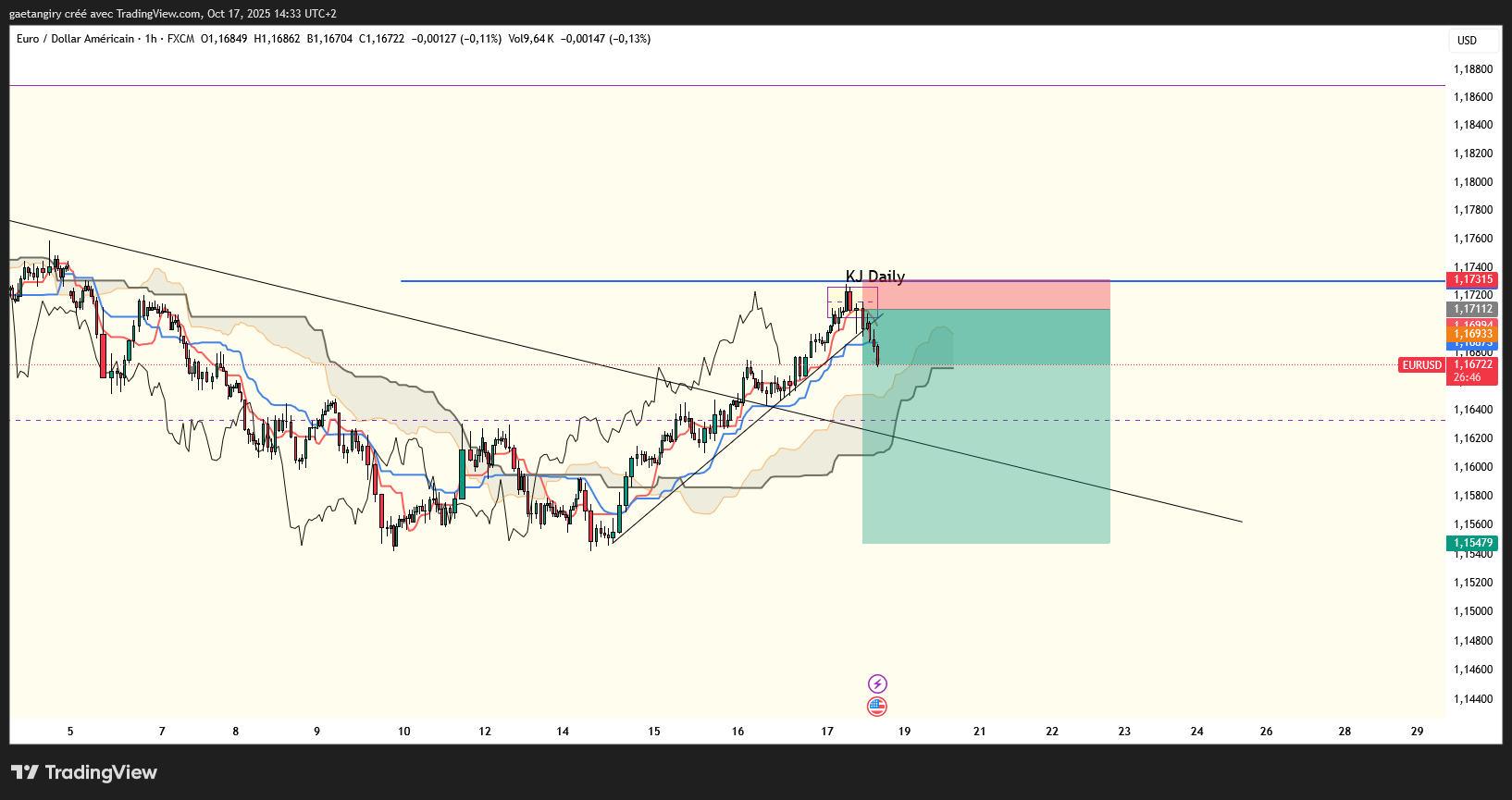
Task: Click date 14 on the time axis
Action: [x=563, y=732]
